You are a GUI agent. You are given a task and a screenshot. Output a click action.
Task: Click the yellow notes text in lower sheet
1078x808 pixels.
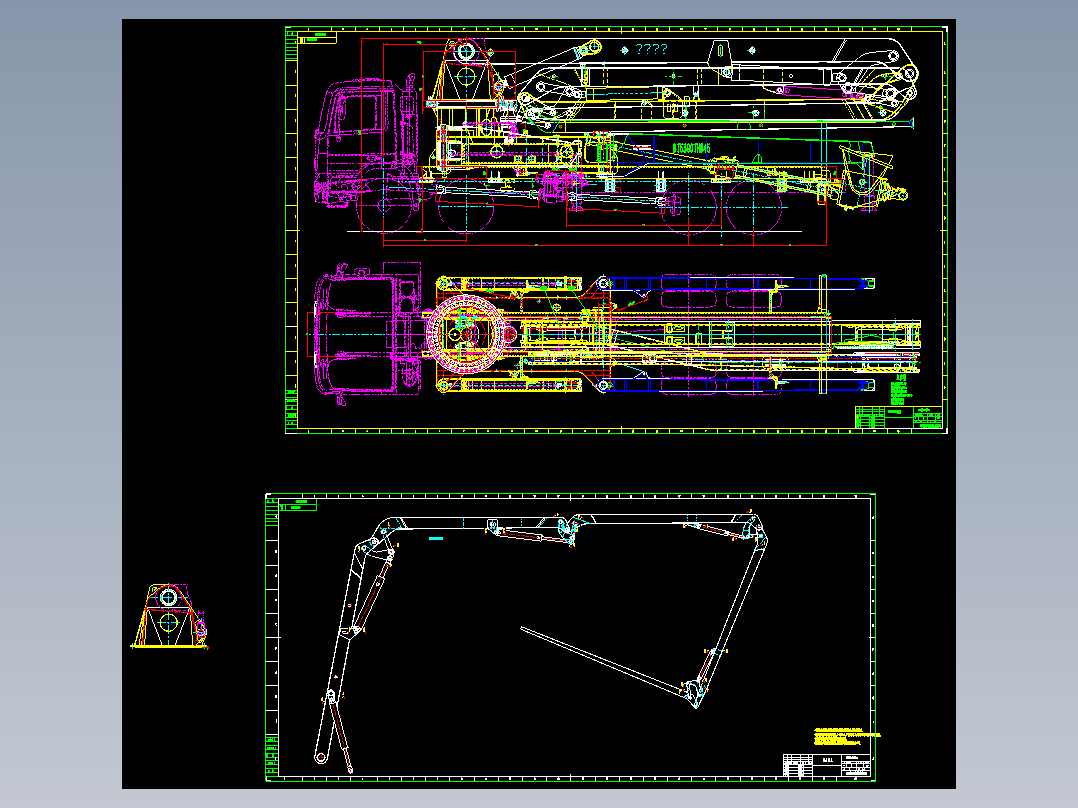pyautogui.click(x=846, y=736)
